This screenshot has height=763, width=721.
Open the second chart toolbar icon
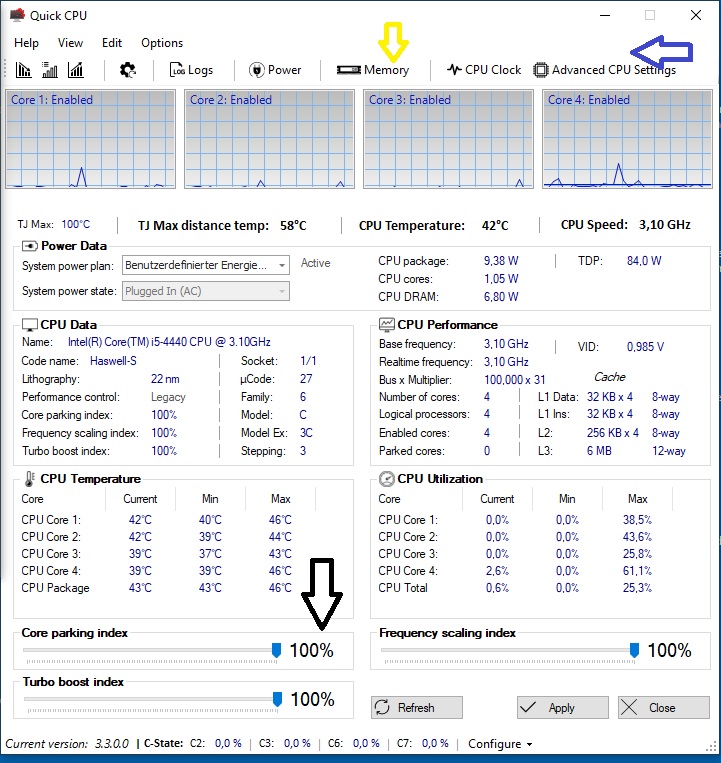tap(50, 70)
